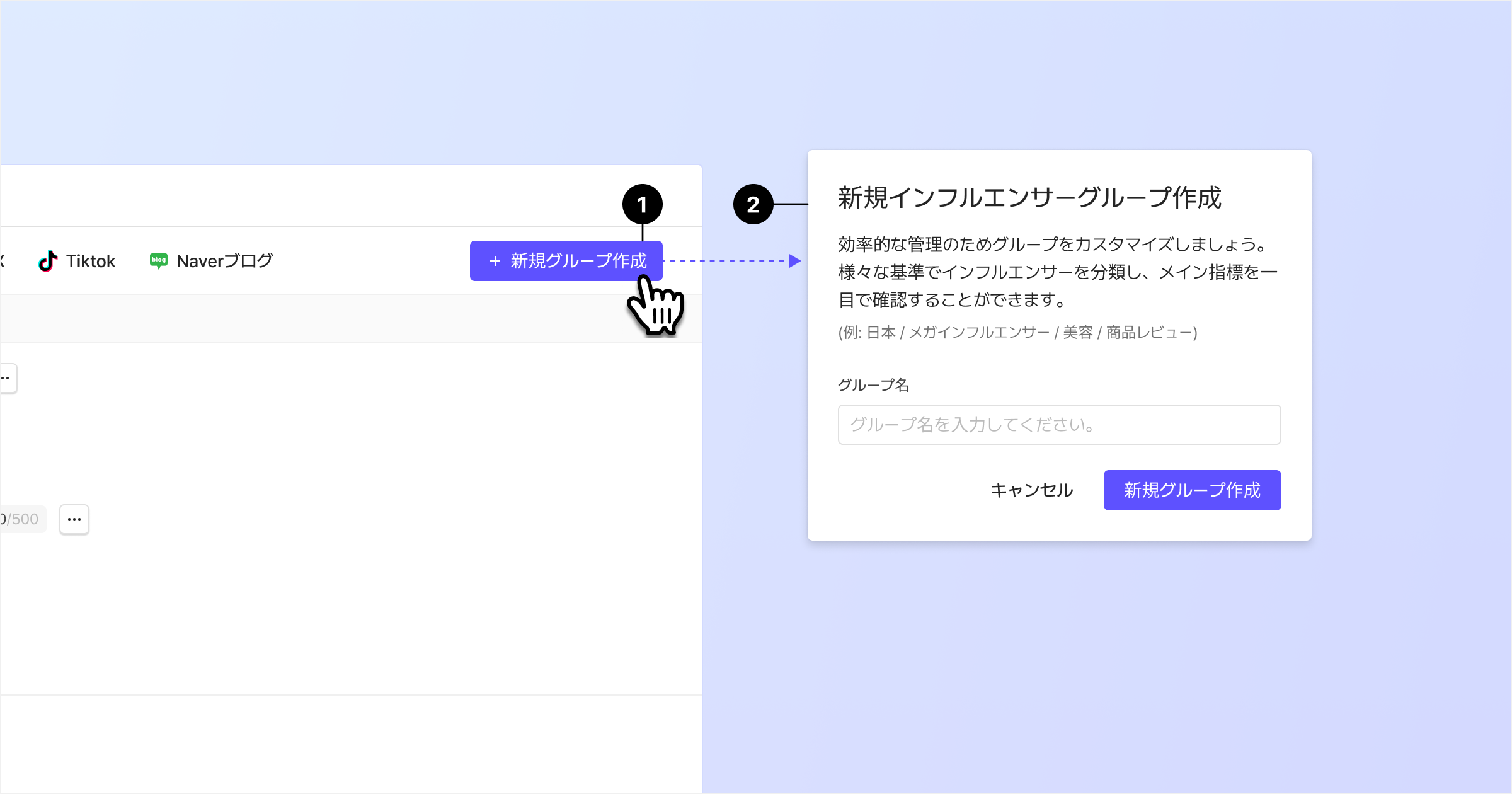Click the plus icon on 新規グループ作成 button
Screen dimensions: 1512x794
(x=495, y=261)
